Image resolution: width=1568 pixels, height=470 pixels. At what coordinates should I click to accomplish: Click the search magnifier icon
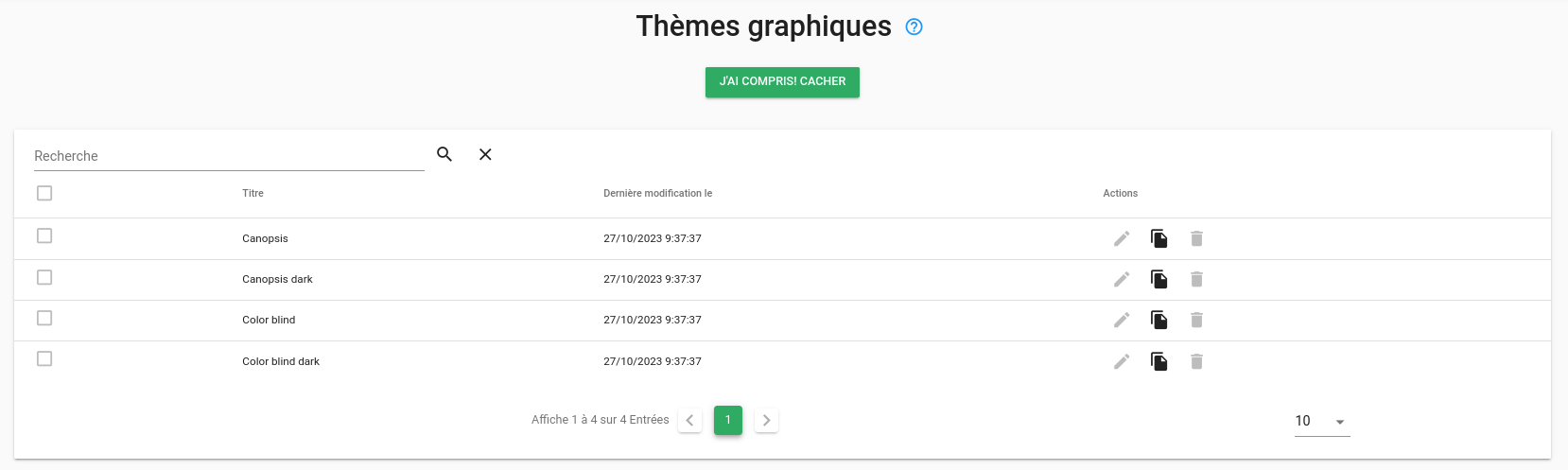pos(444,154)
